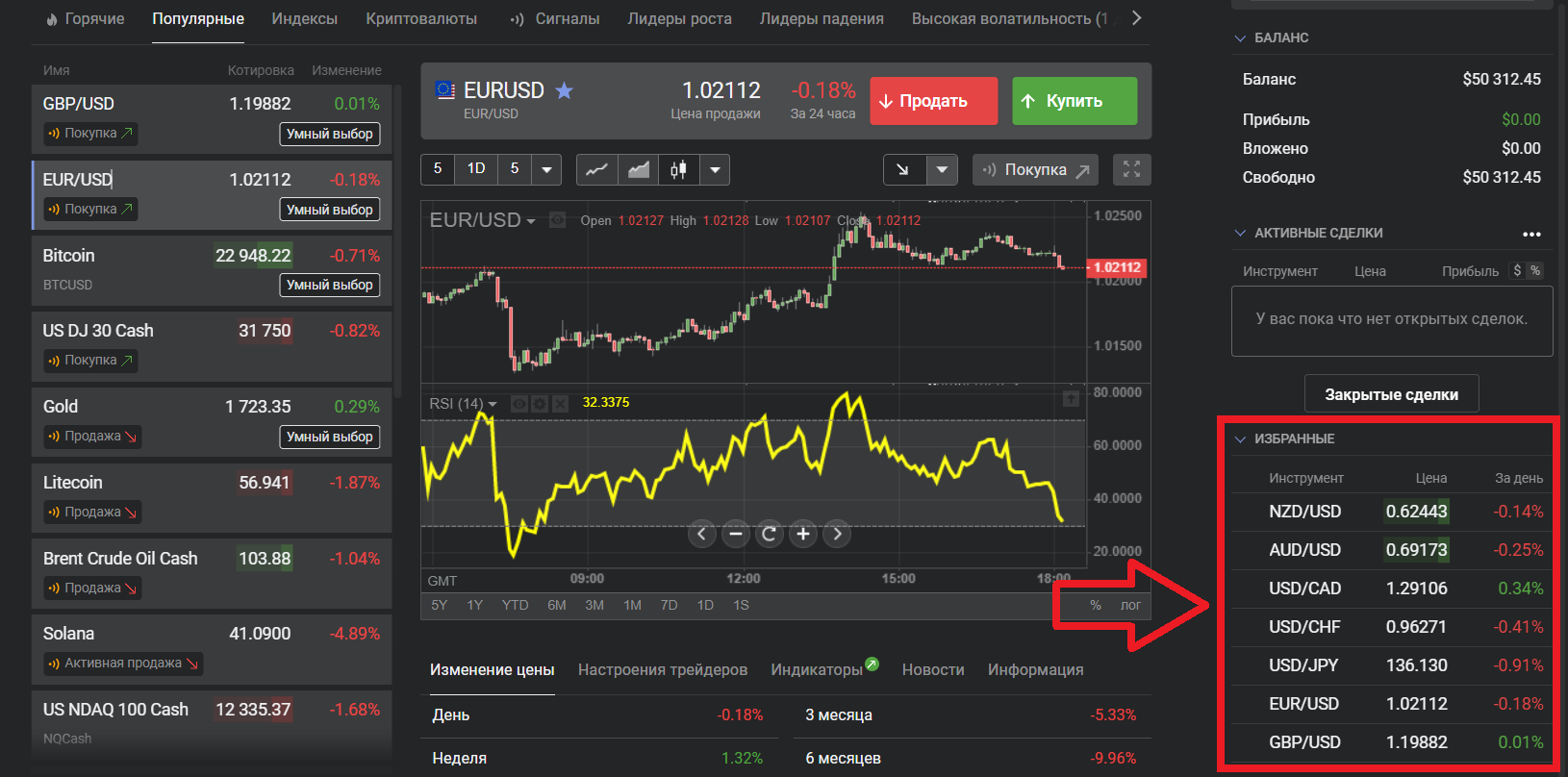Screen dimensions: 1568x777
Task: Switch to the Криптовалюты tab
Action: pyautogui.click(x=421, y=19)
